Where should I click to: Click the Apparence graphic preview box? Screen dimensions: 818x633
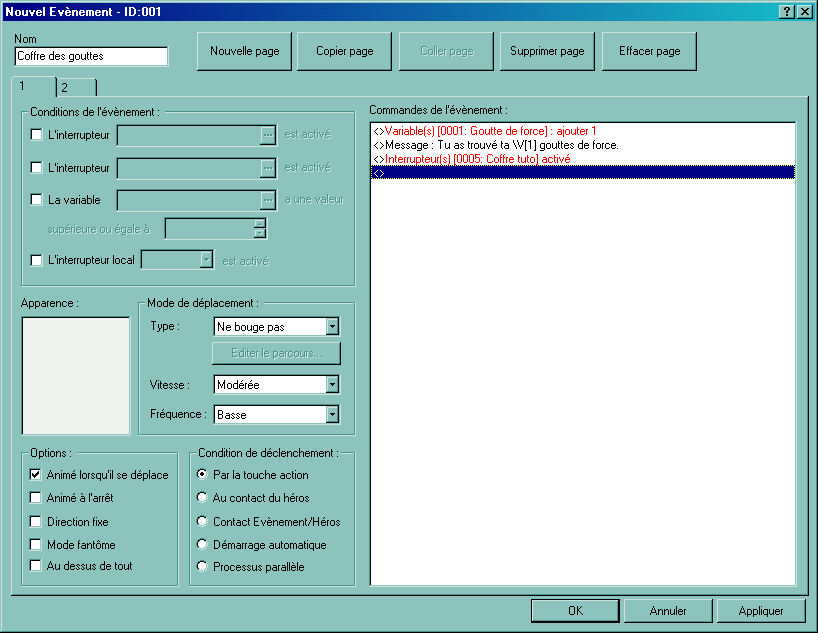click(76, 376)
